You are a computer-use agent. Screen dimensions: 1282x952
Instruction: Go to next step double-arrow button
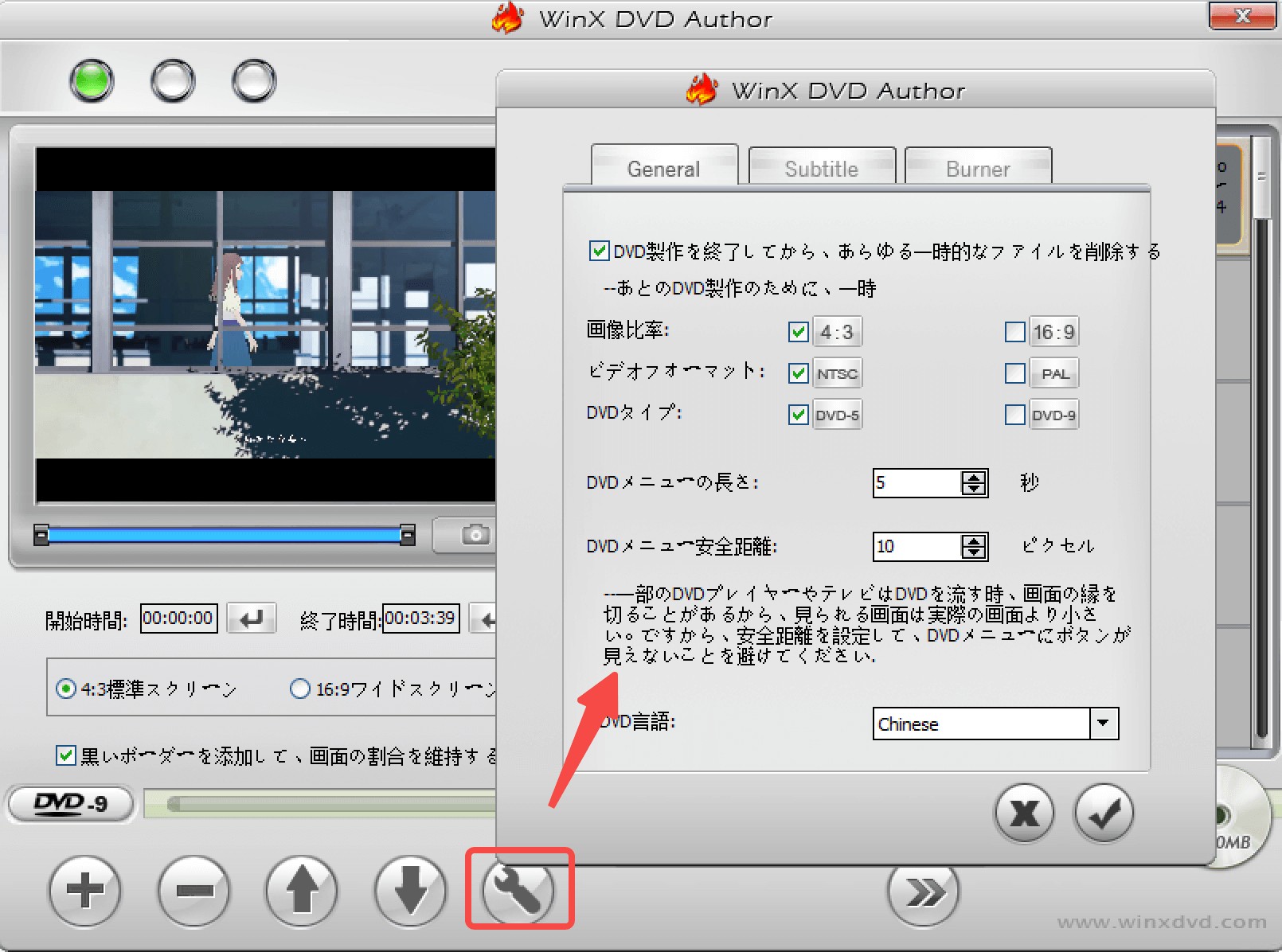coord(924,892)
